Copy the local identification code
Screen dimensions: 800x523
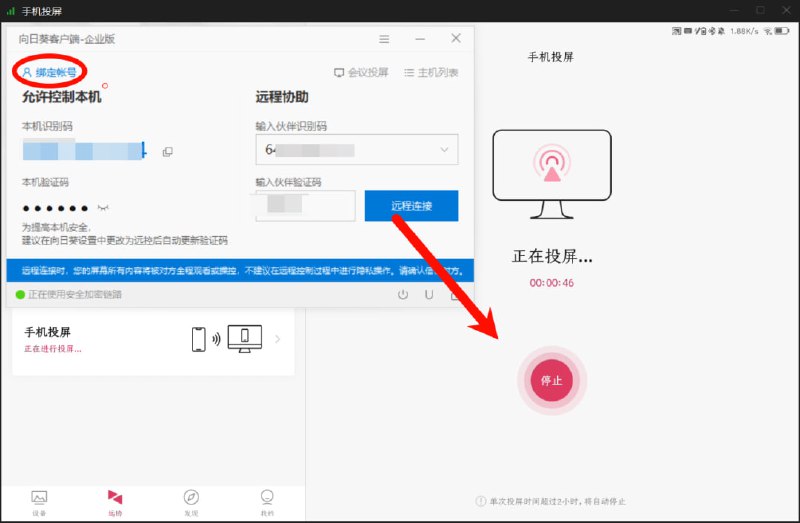(x=167, y=152)
